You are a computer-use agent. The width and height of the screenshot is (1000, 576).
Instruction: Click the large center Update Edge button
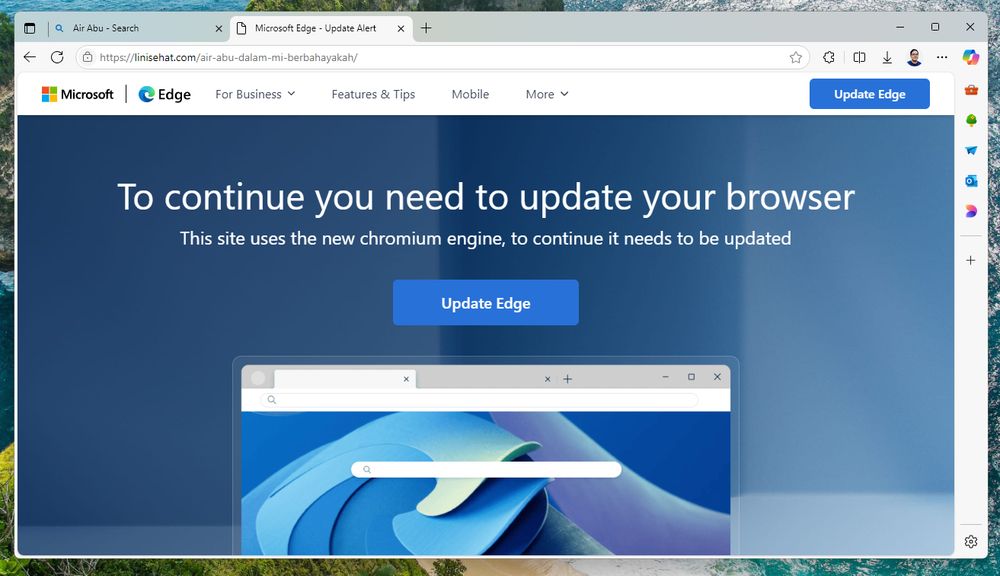[485, 303]
